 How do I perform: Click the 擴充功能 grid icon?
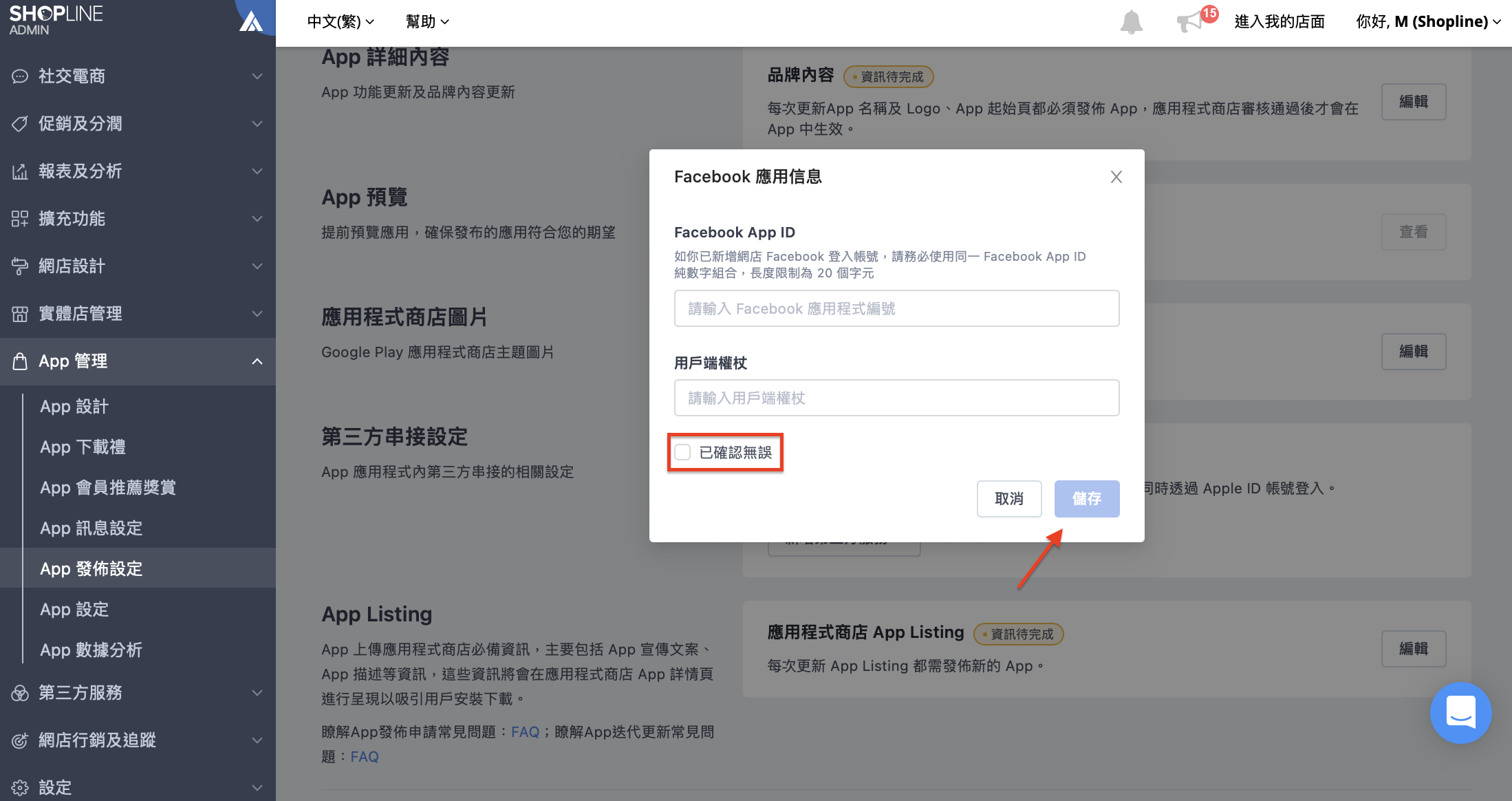[20, 219]
